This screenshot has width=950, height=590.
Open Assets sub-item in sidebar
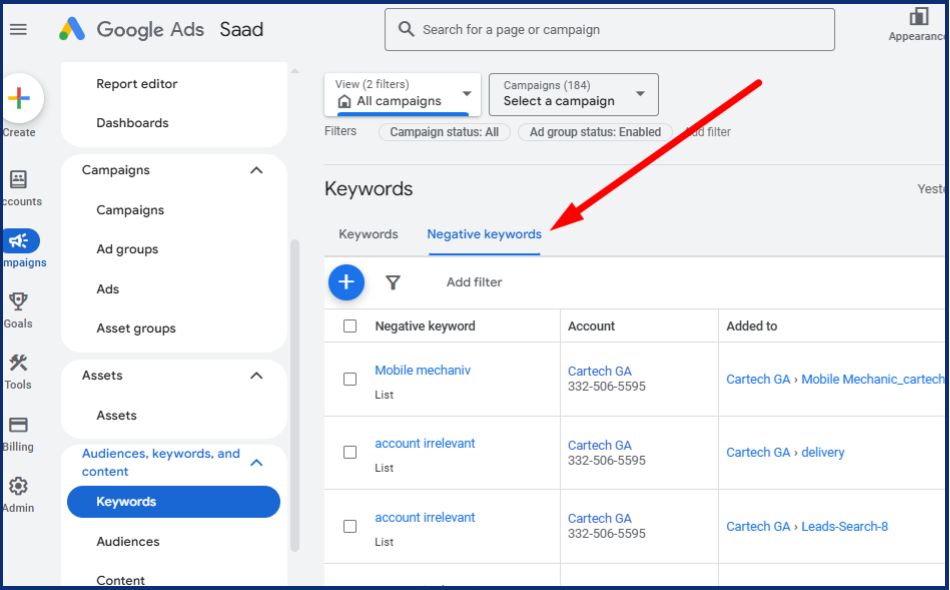click(116, 416)
